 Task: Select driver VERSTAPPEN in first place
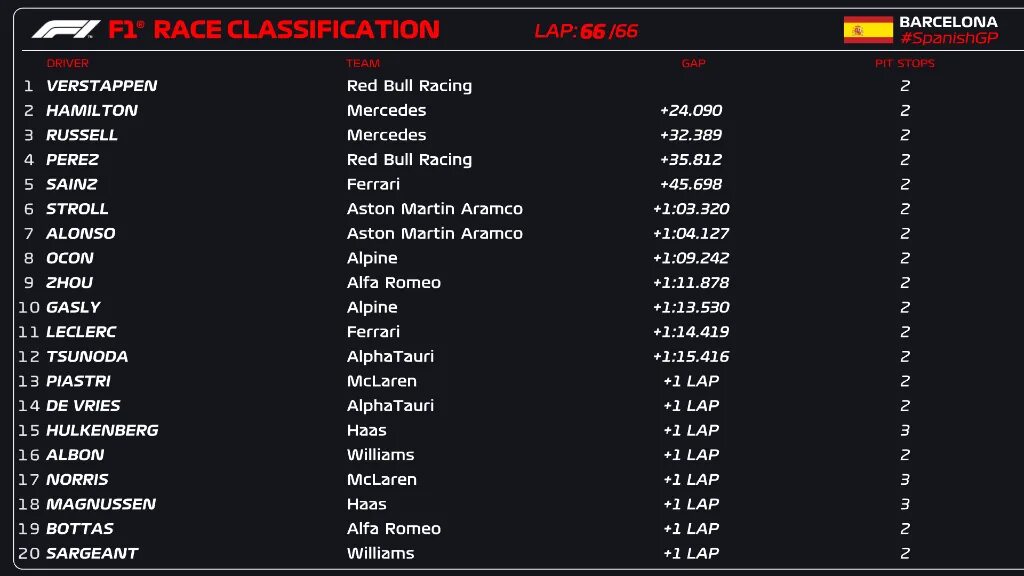click(x=101, y=86)
